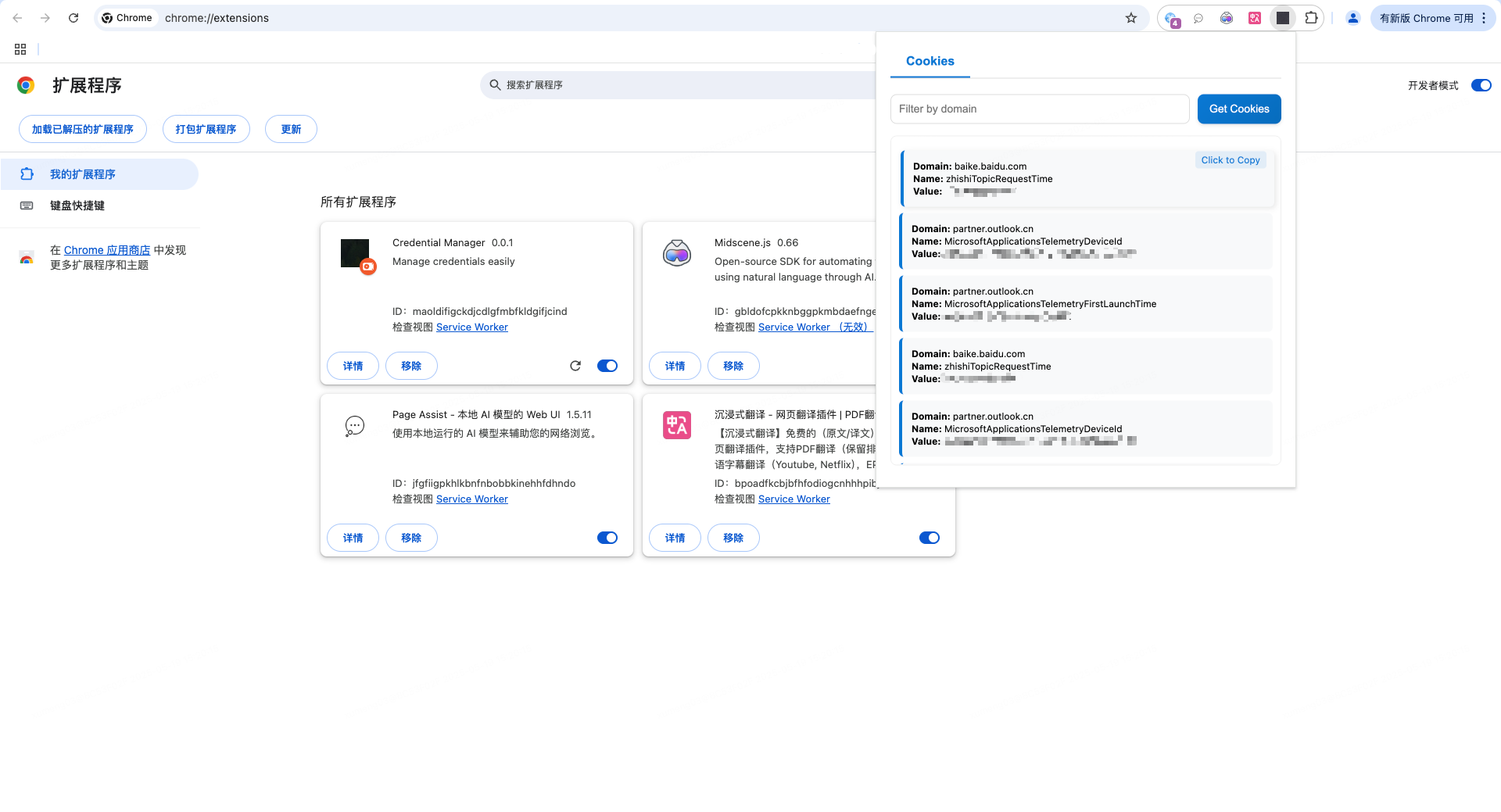The height and width of the screenshot is (812, 1501).
Task: Reload the Credential Manager extension
Action: 575,366
